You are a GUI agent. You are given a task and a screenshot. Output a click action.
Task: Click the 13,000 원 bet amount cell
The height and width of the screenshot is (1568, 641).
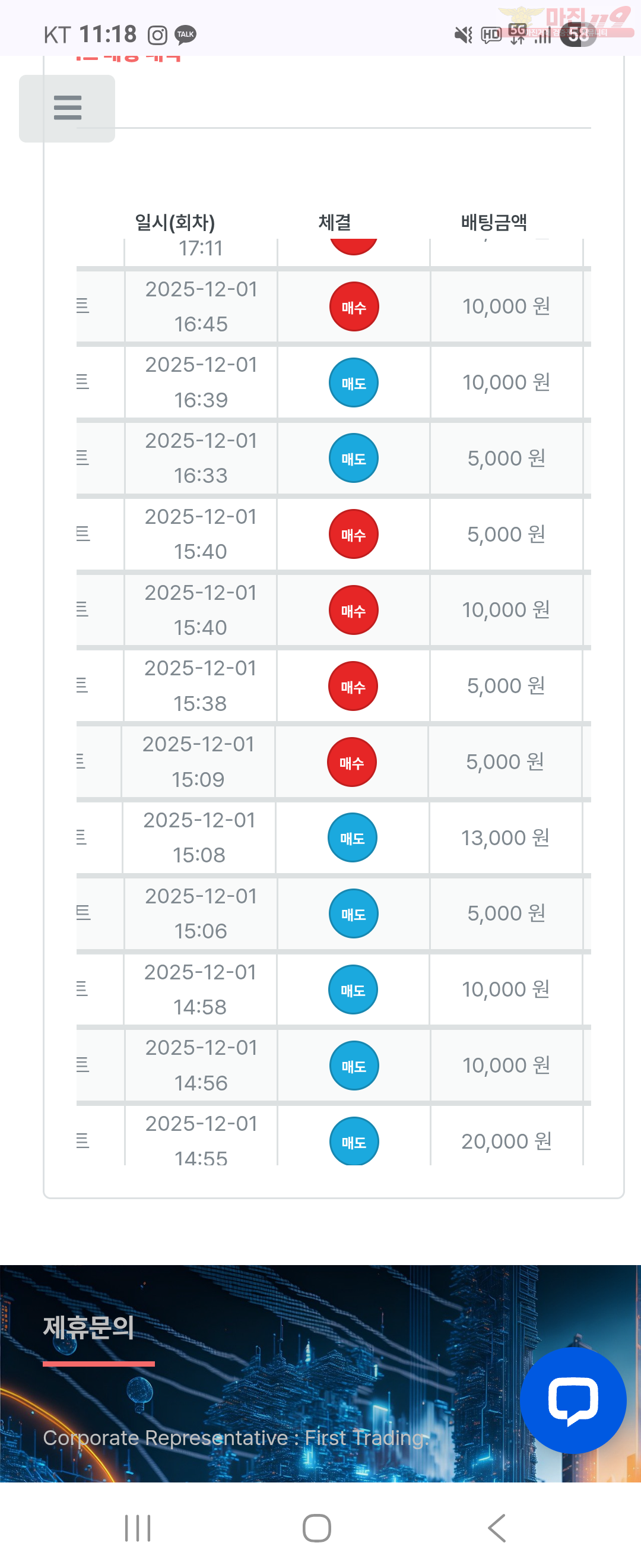504,838
